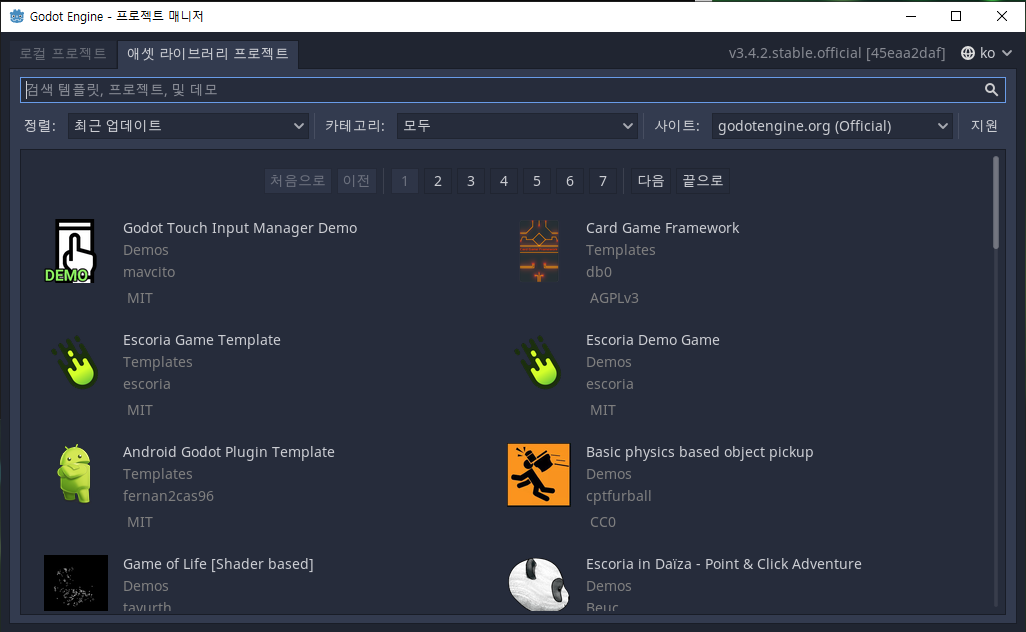Open Escoria in Daïza Point & Click title
This screenshot has width=1026, height=632.
tap(724, 564)
